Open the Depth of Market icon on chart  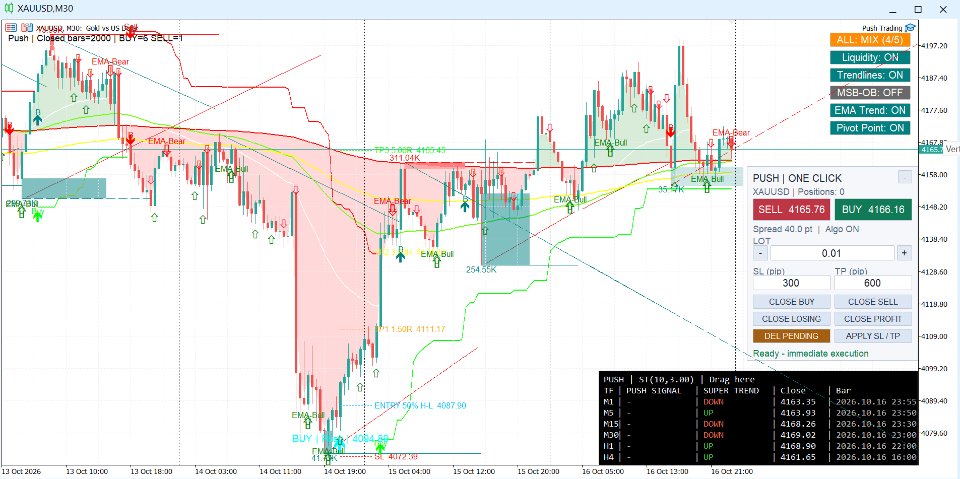point(26,27)
